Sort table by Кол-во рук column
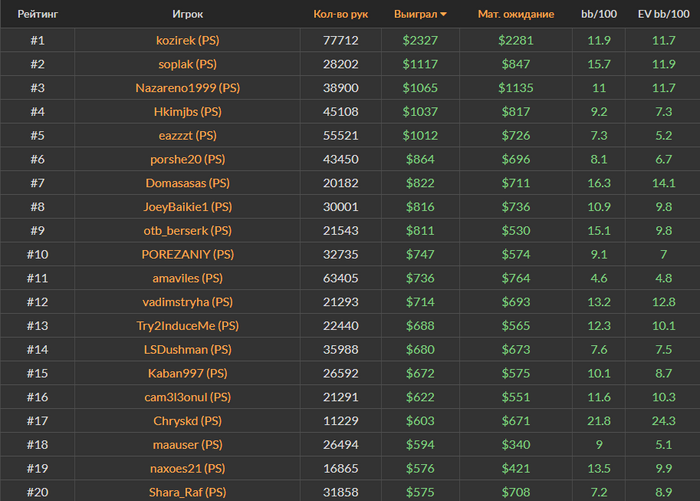This screenshot has height=501, width=700. pyautogui.click(x=340, y=15)
